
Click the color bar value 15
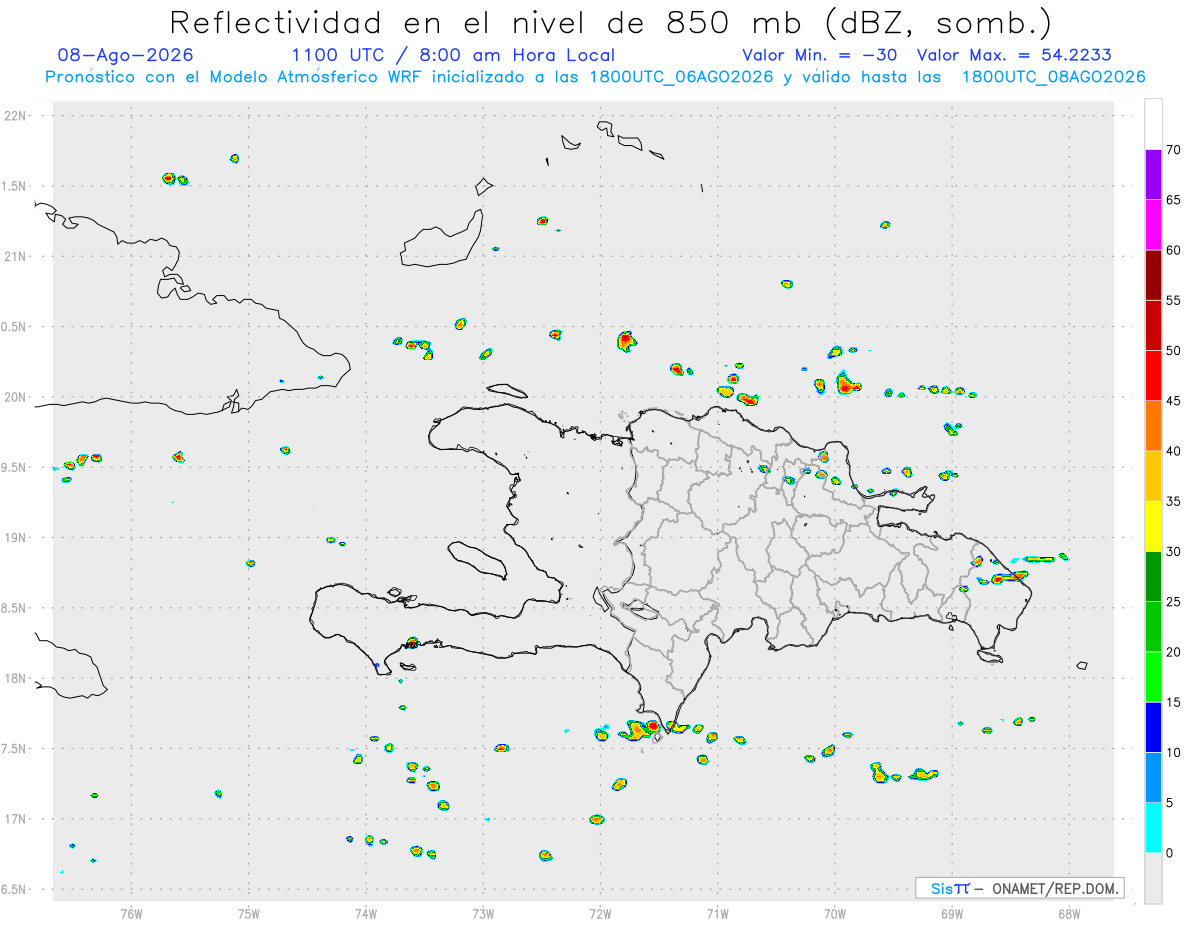point(1174,702)
